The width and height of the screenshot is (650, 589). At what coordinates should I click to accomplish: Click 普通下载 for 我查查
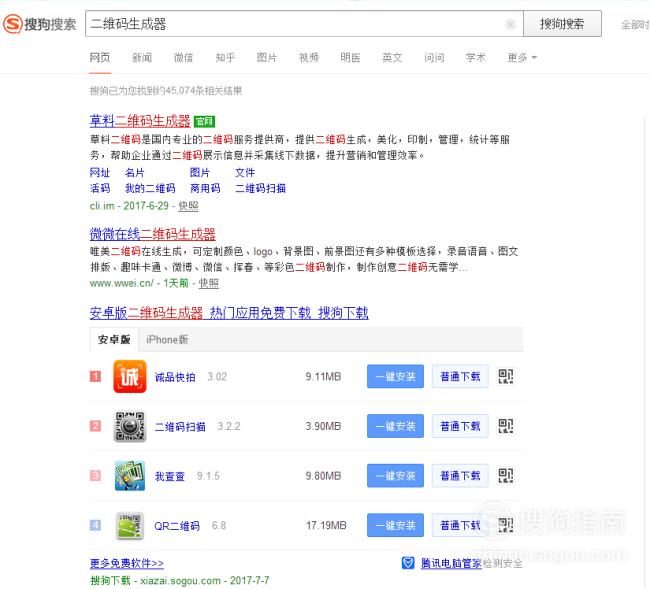tap(460, 475)
